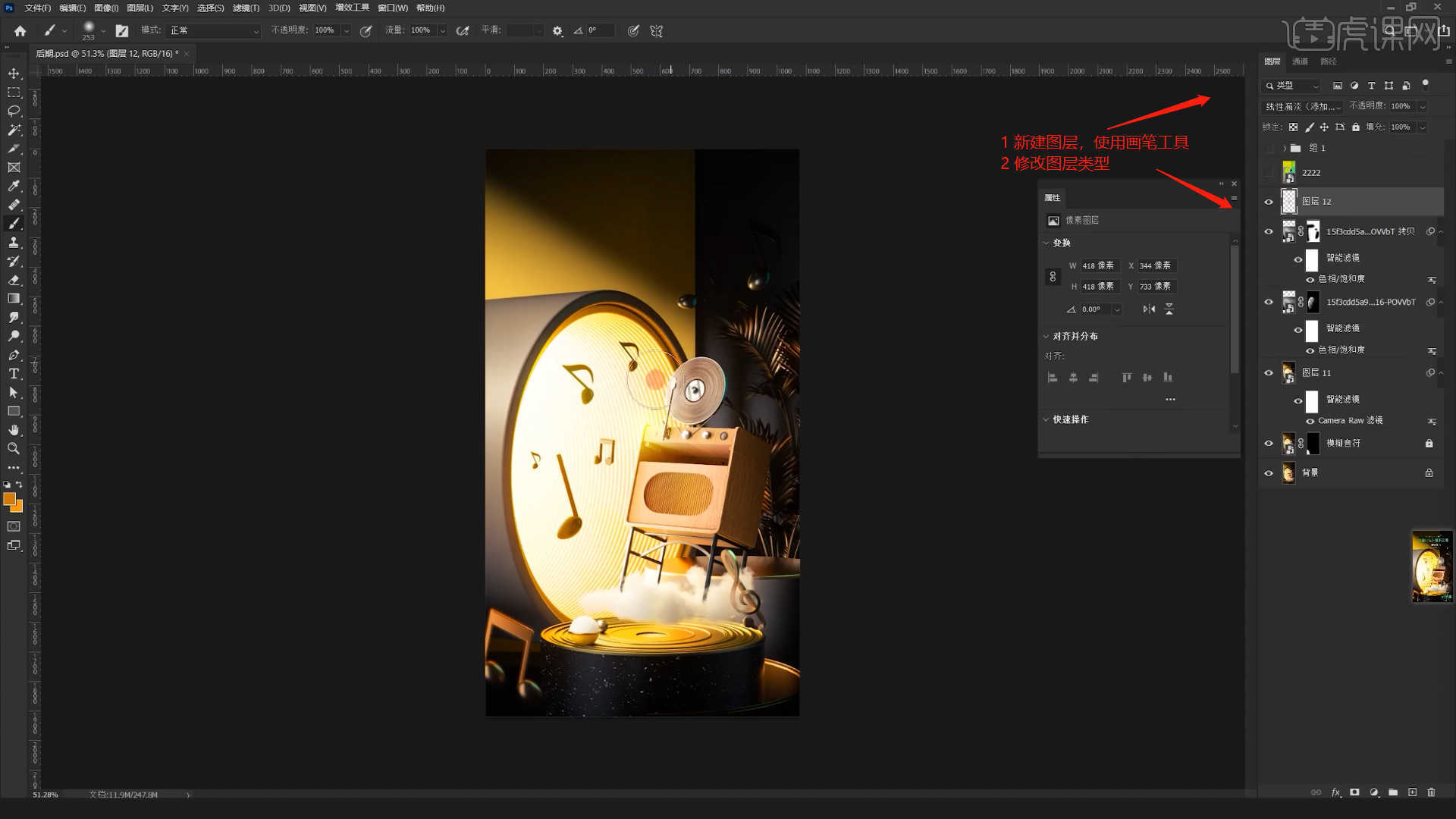This screenshot has width=1456, height=819.
Task: Select the Eraser tool
Action: (14, 280)
